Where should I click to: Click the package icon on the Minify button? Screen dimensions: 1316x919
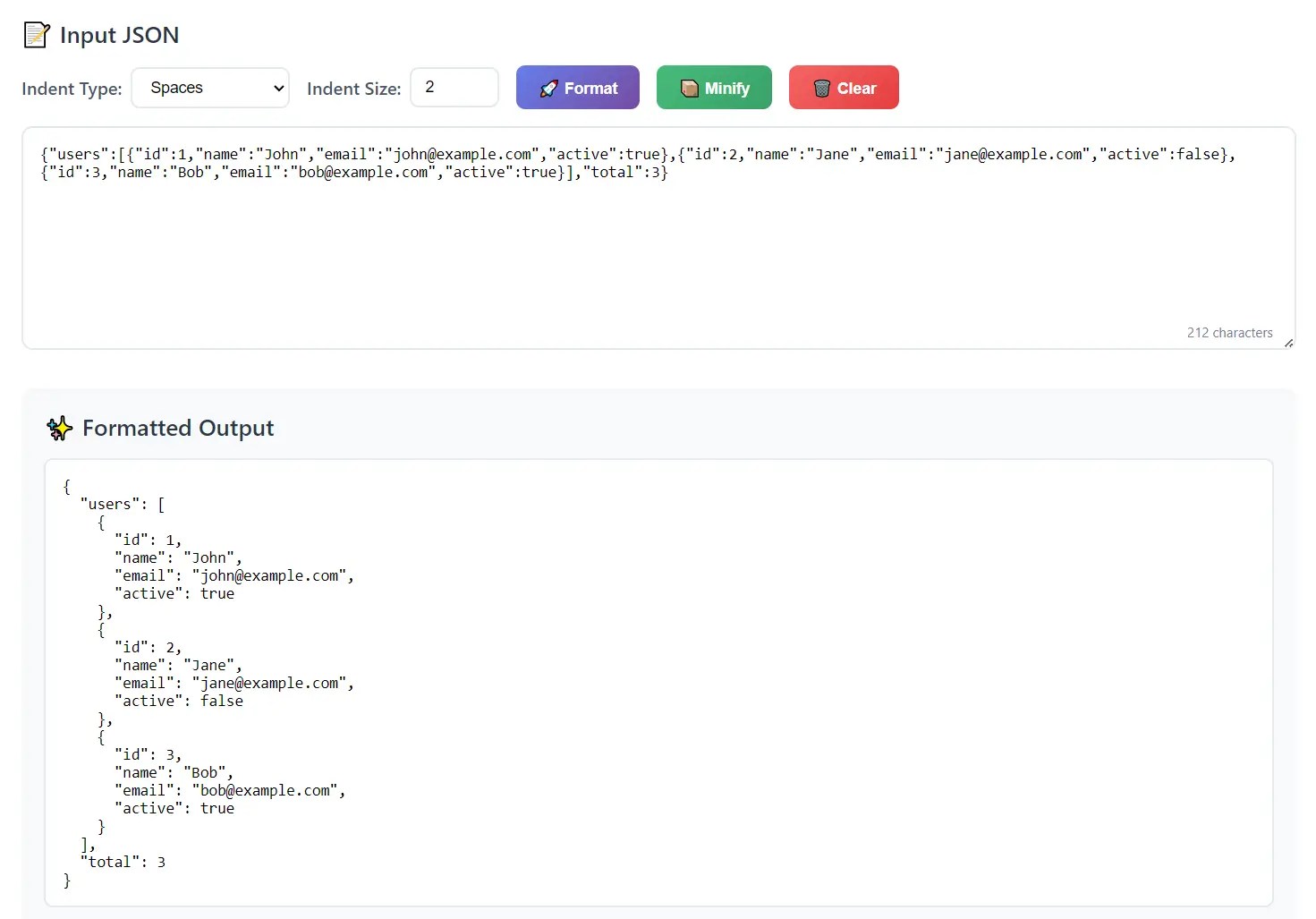(689, 88)
